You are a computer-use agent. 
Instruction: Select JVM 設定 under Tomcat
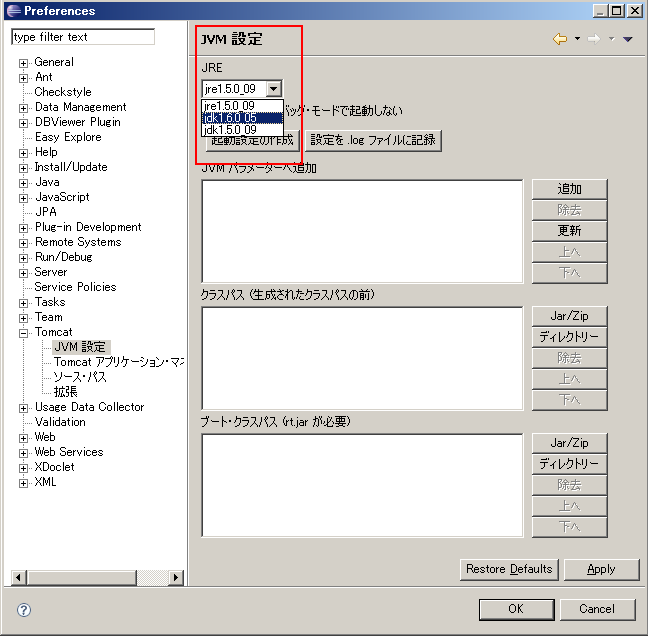click(x=80, y=347)
